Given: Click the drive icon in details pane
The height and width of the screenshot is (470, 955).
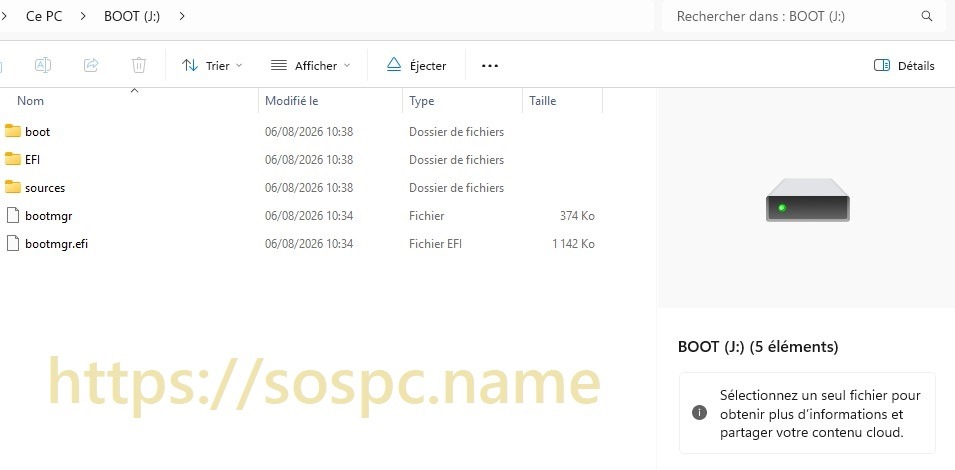Looking at the screenshot, I should pyautogui.click(x=808, y=200).
